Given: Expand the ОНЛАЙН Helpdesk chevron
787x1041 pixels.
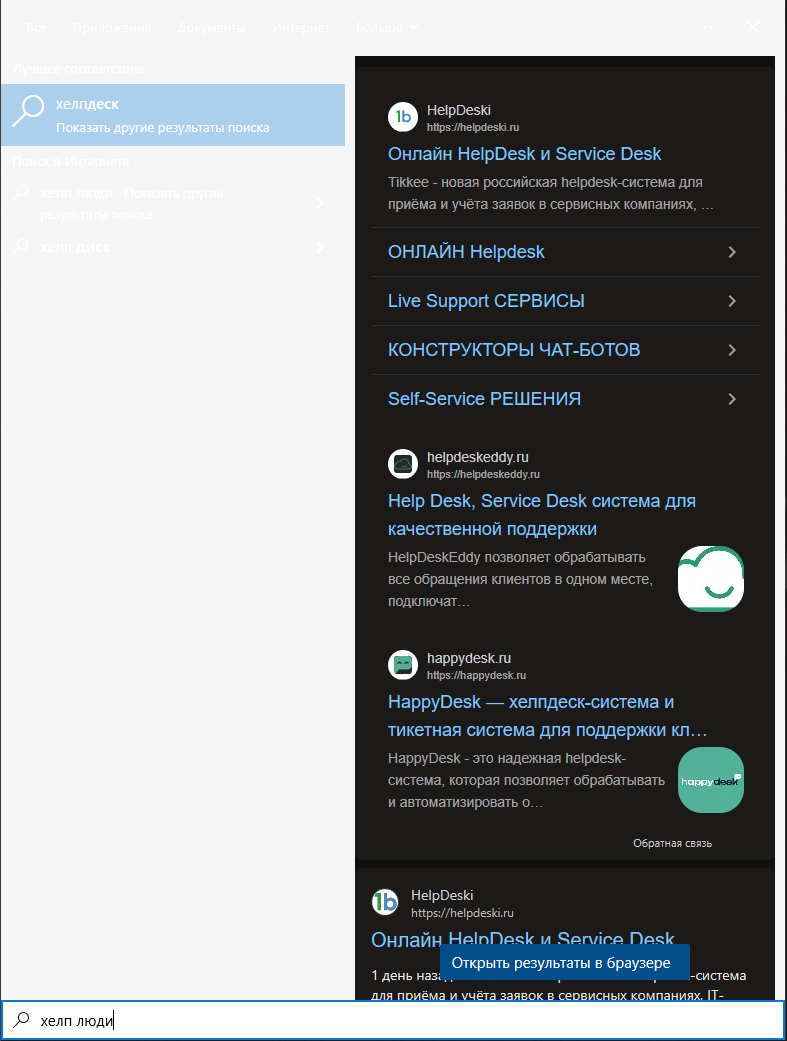Looking at the screenshot, I should (x=732, y=252).
